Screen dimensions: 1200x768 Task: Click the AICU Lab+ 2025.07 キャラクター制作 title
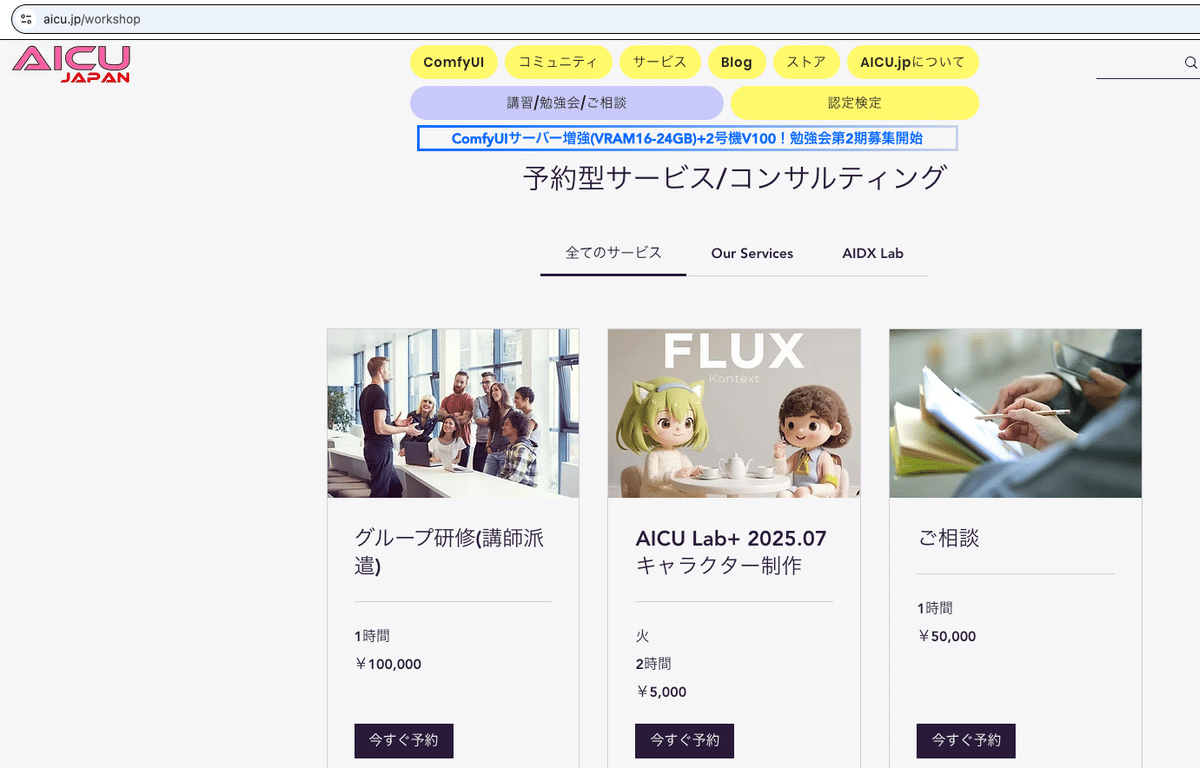click(x=731, y=552)
